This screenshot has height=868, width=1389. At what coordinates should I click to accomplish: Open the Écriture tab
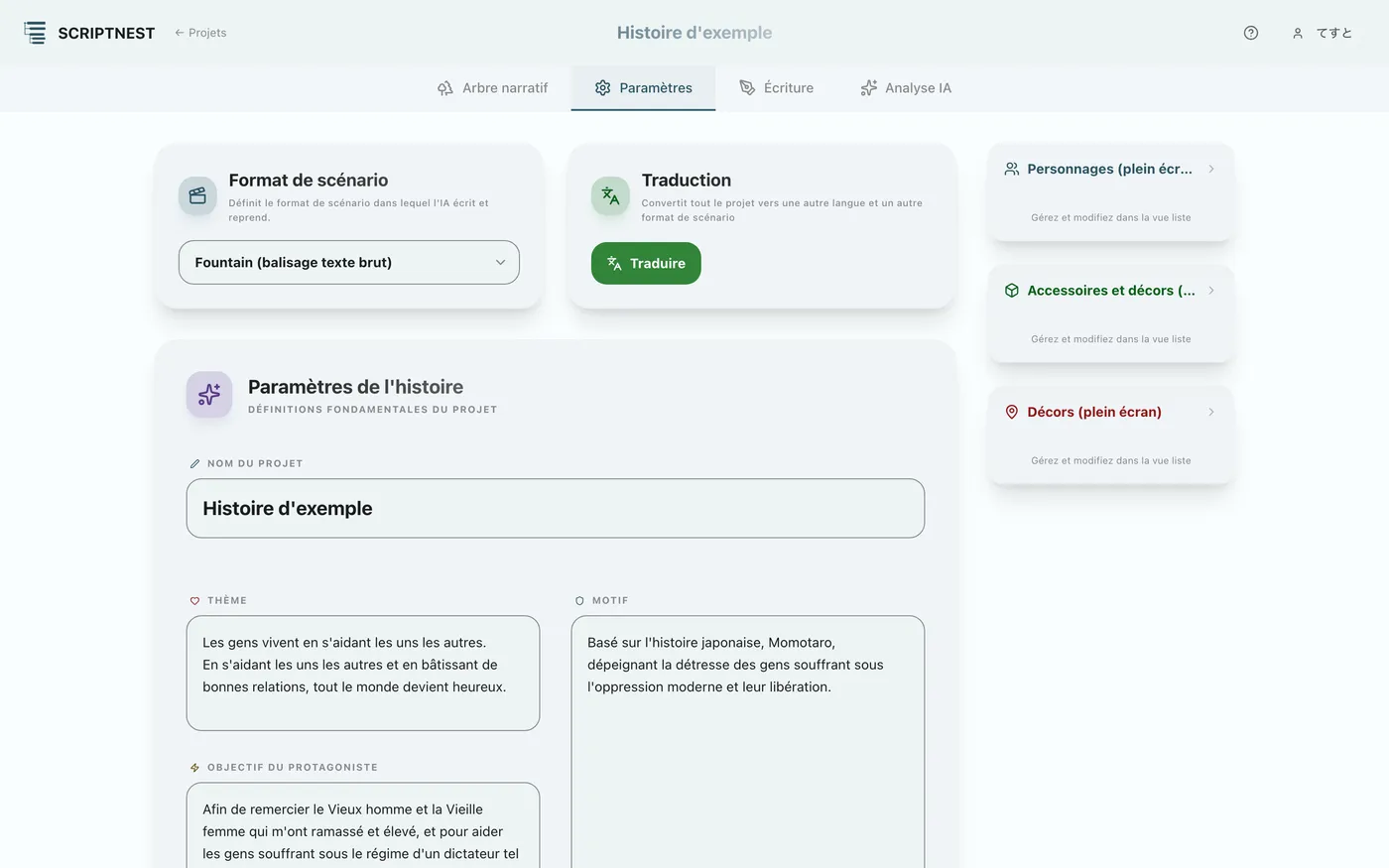pos(776,88)
